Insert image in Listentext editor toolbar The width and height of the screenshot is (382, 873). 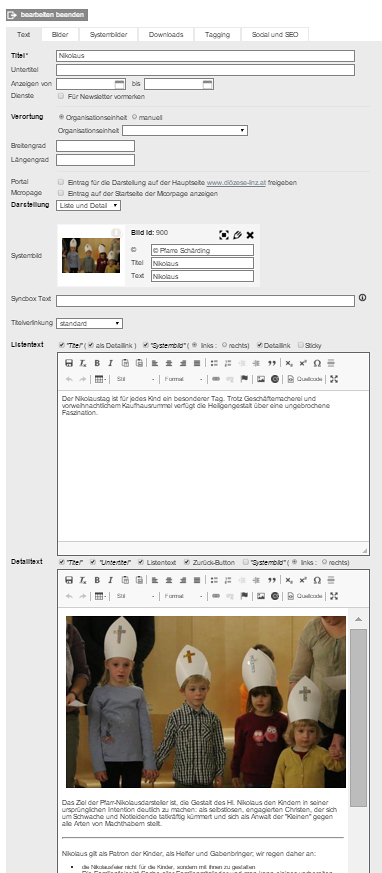[x=261, y=379]
